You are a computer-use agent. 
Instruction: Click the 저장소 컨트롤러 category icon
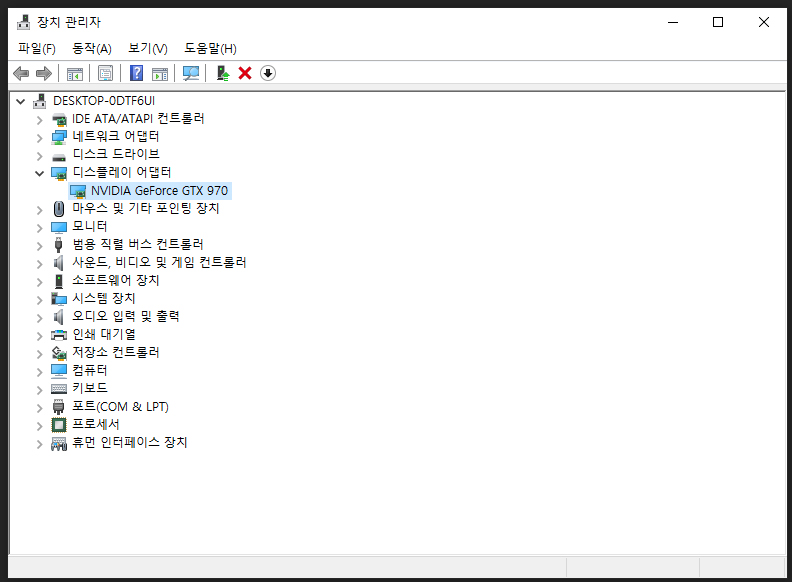(59, 353)
